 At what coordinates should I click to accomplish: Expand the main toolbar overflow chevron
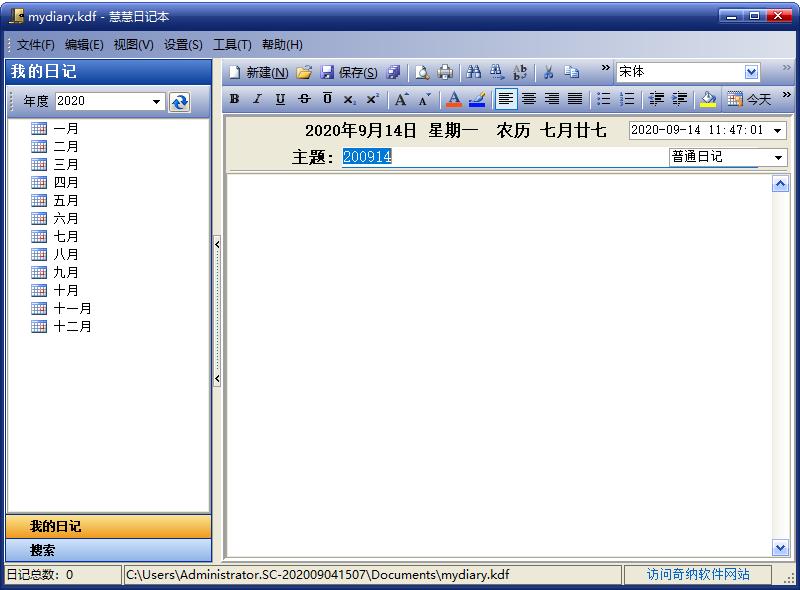coord(605,67)
